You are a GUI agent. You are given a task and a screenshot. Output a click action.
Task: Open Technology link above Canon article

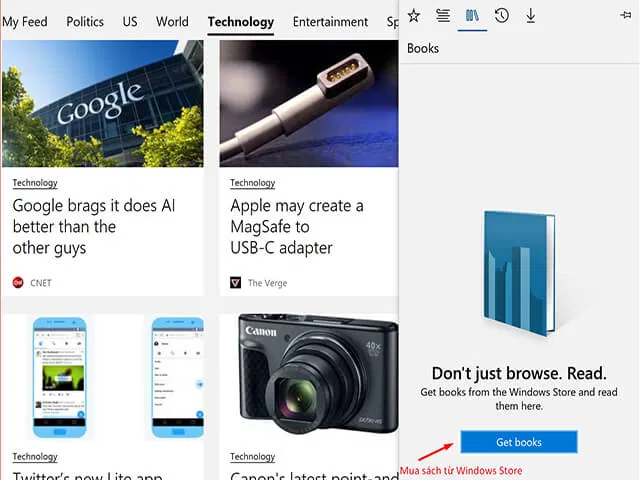pos(253,457)
